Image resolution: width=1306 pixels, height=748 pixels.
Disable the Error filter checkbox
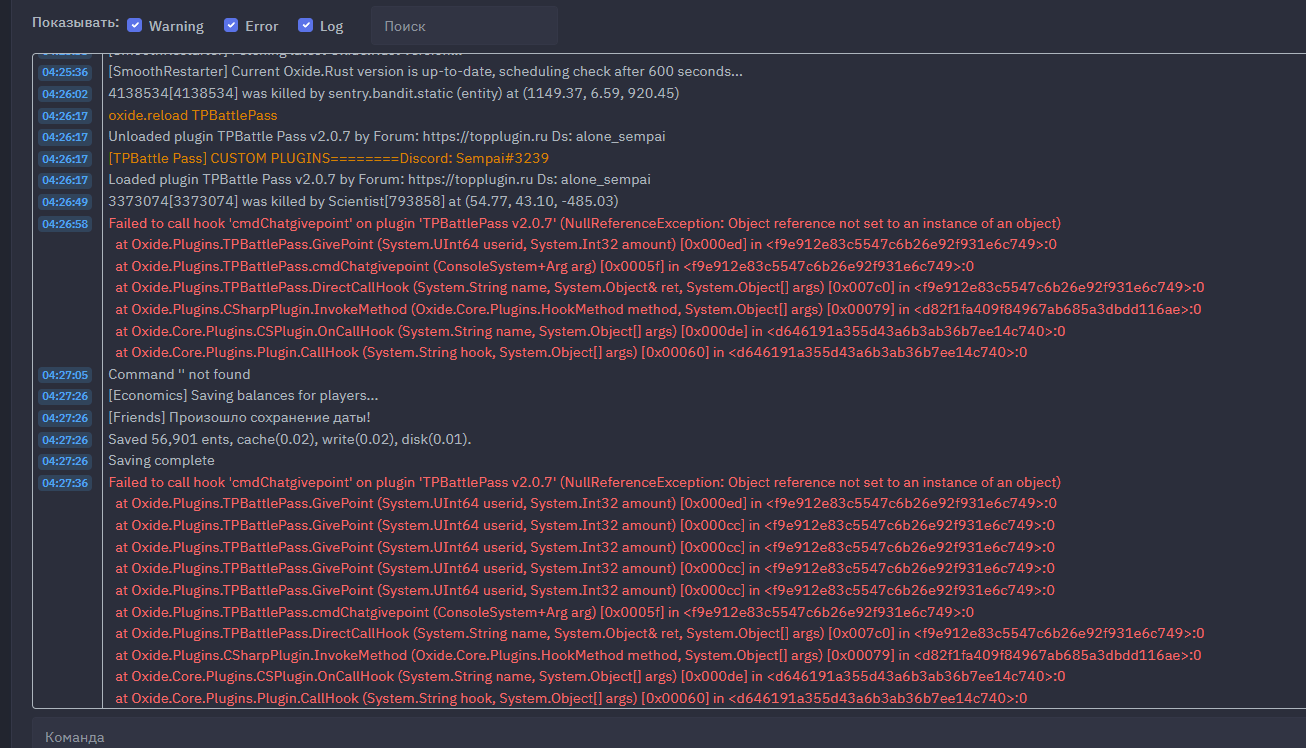tap(231, 25)
